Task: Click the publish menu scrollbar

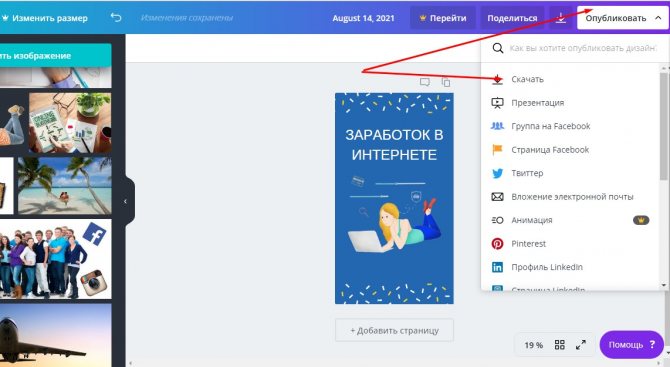Action: pyautogui.click(x=664, y=126)
